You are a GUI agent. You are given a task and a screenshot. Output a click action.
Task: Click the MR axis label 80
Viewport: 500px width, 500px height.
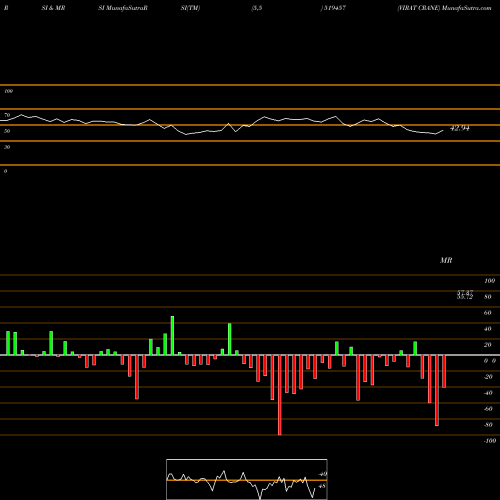pyautogui.click(x=488, y=297)
